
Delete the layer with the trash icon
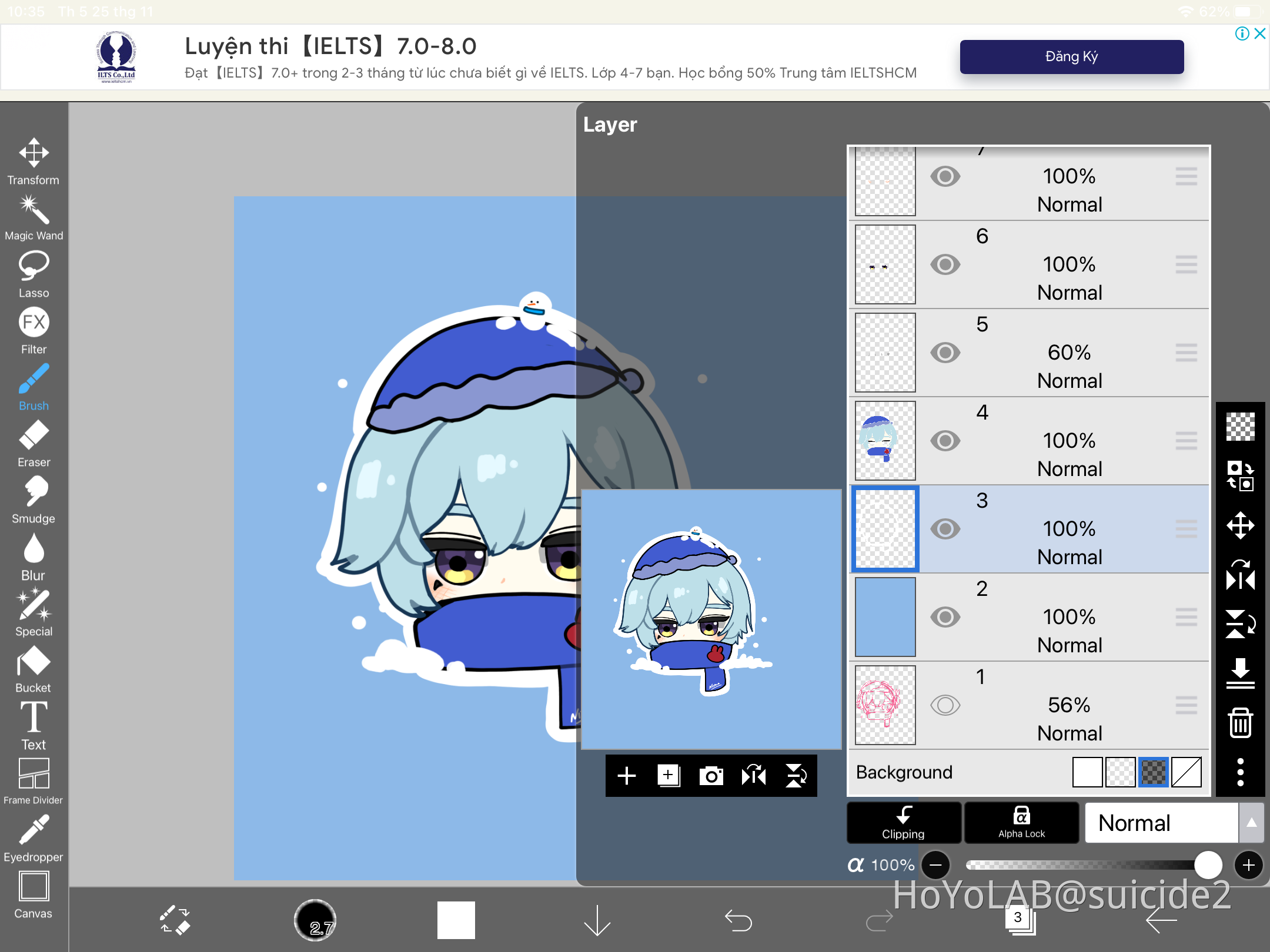click(1242, 724)
